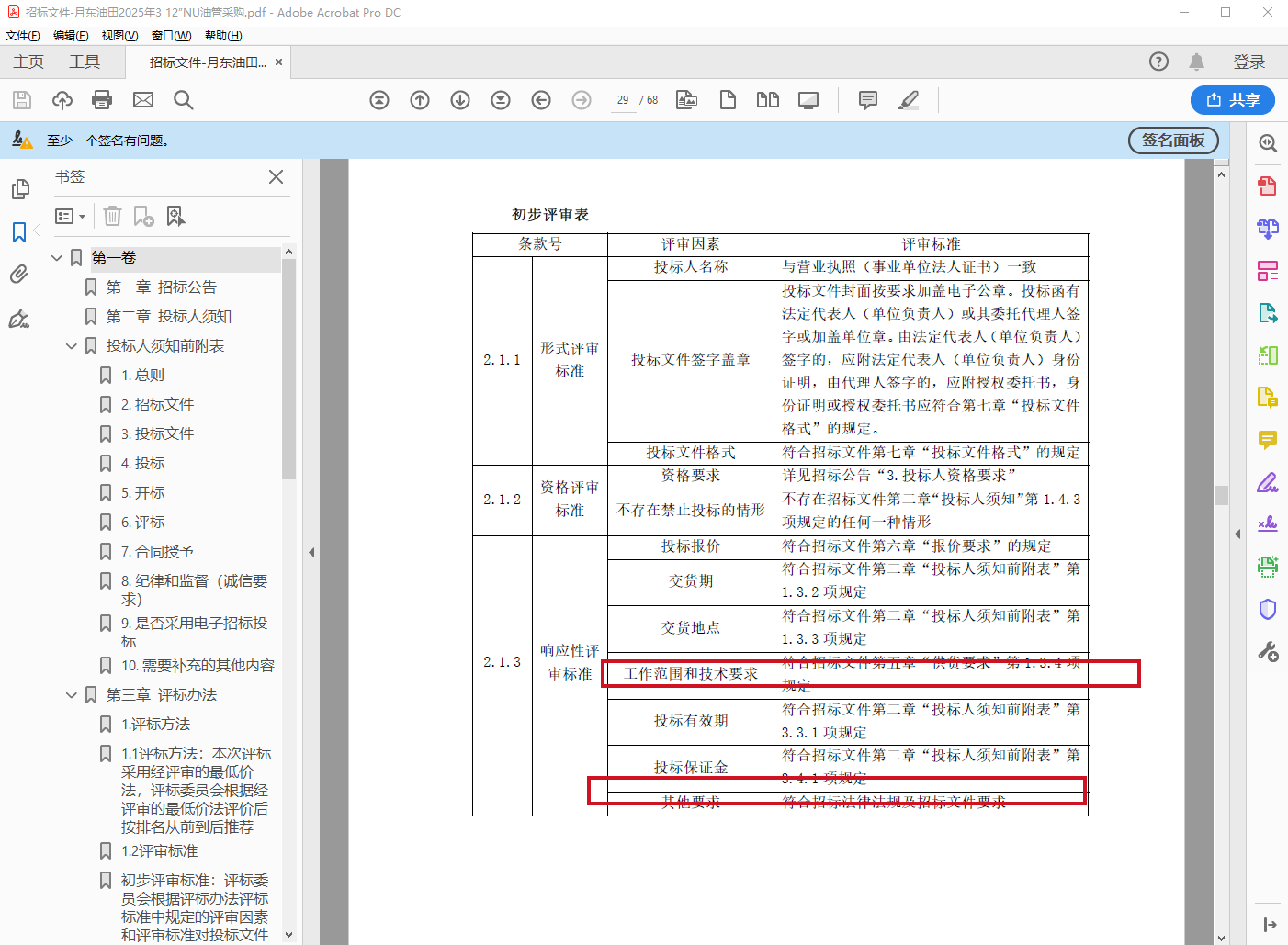This screenshot has height=945, width=1288.
Task: Open the 帮助 menu
Action: 223,36
